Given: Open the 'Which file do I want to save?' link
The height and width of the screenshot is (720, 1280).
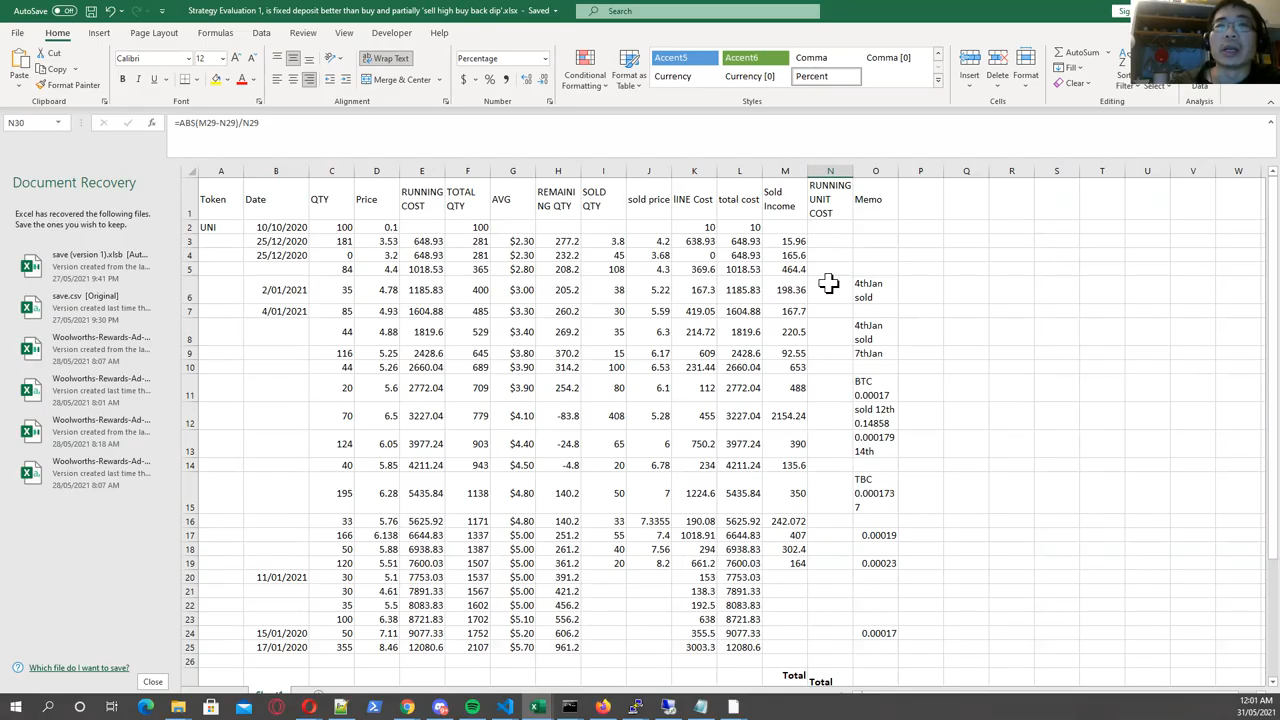Looking at the screenshot, I should pyautogui.click(x=79, y=668).
